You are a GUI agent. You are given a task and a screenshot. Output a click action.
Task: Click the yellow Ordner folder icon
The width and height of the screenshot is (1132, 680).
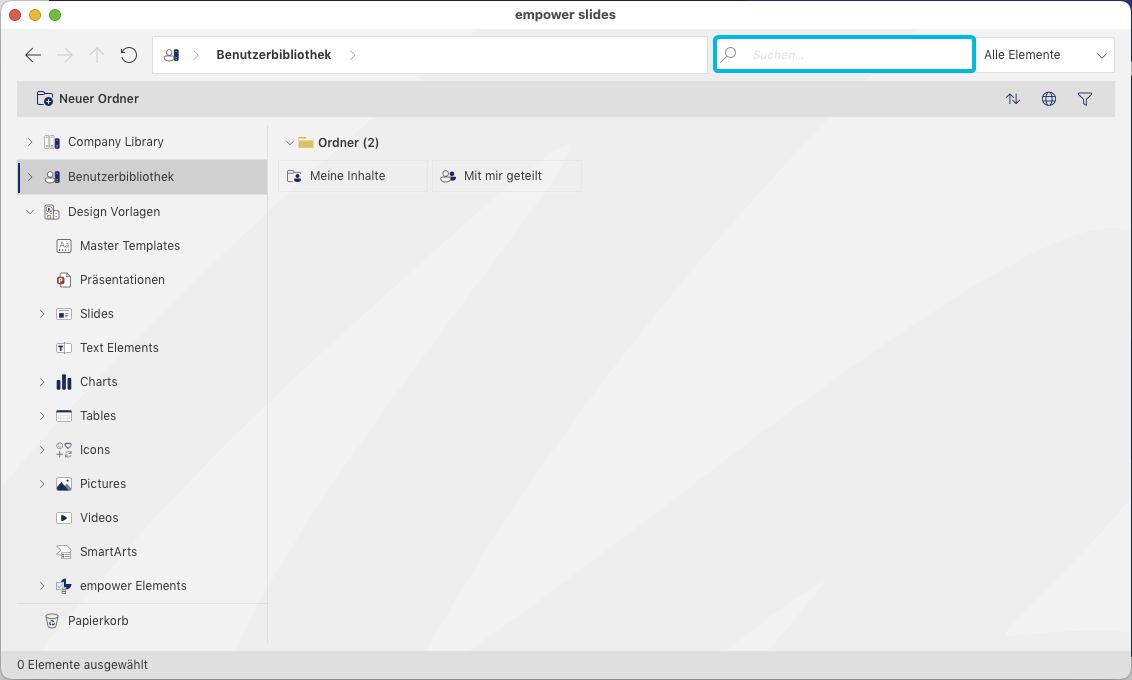click(x=306, y=142)
